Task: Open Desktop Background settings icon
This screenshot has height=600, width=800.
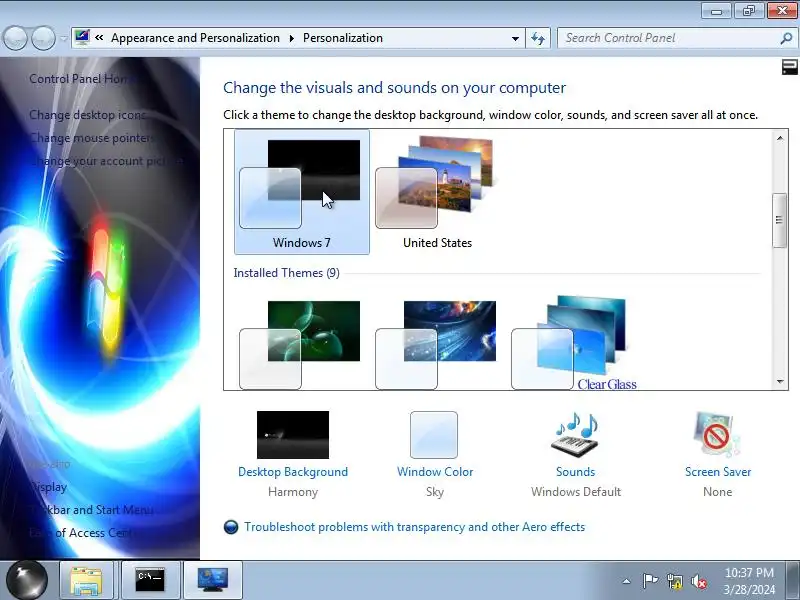Action: pyautogui.click(x=293, y=435)
